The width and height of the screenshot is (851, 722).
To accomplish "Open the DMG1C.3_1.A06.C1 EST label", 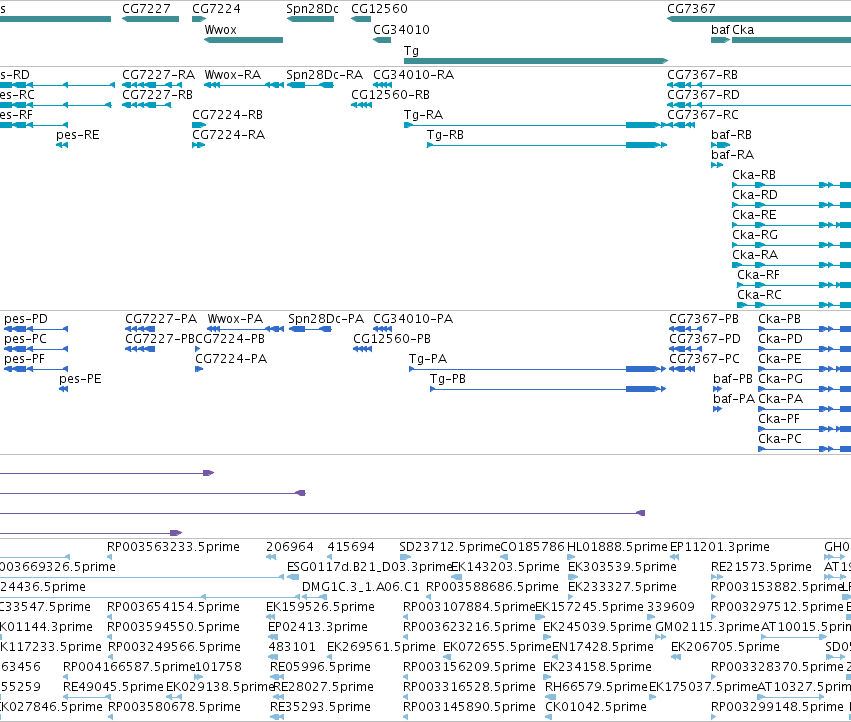I will click(x=360, y=587).
